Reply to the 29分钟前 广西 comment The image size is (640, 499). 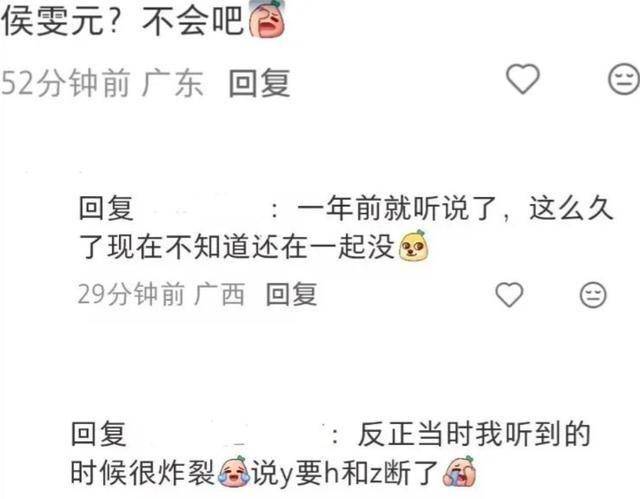[291, 294]
